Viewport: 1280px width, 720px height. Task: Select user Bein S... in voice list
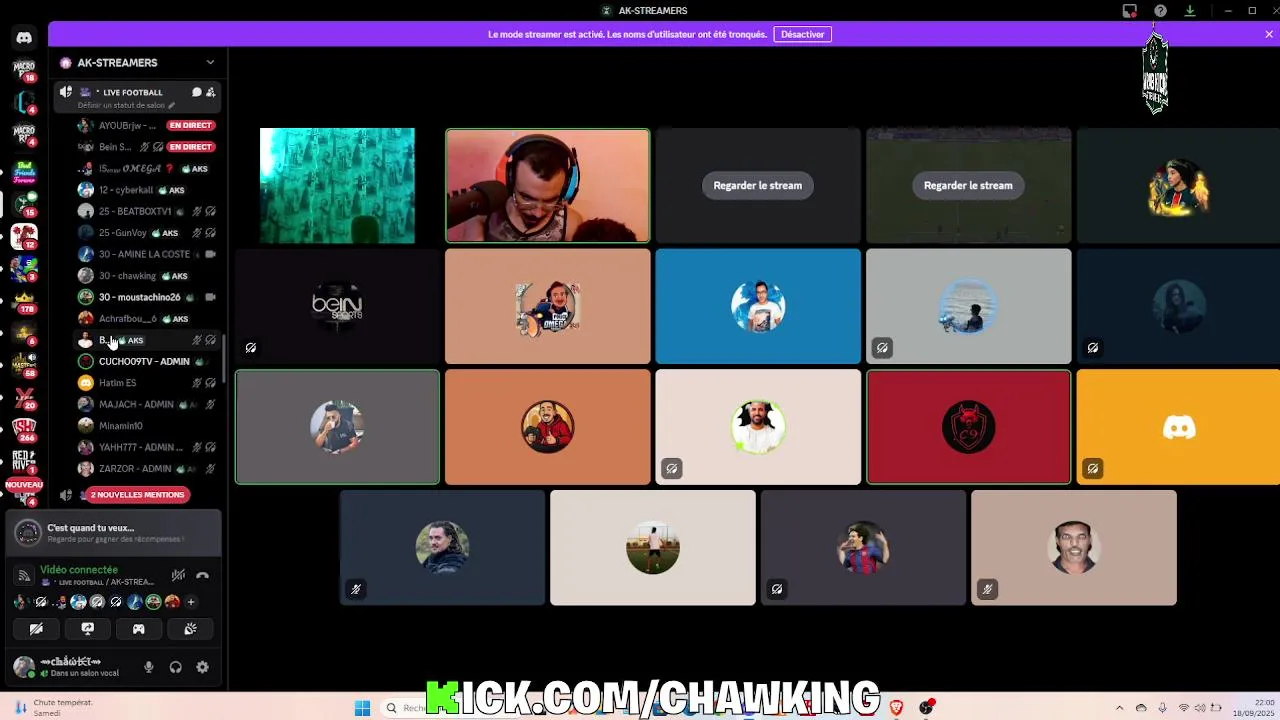pos(147,147)
